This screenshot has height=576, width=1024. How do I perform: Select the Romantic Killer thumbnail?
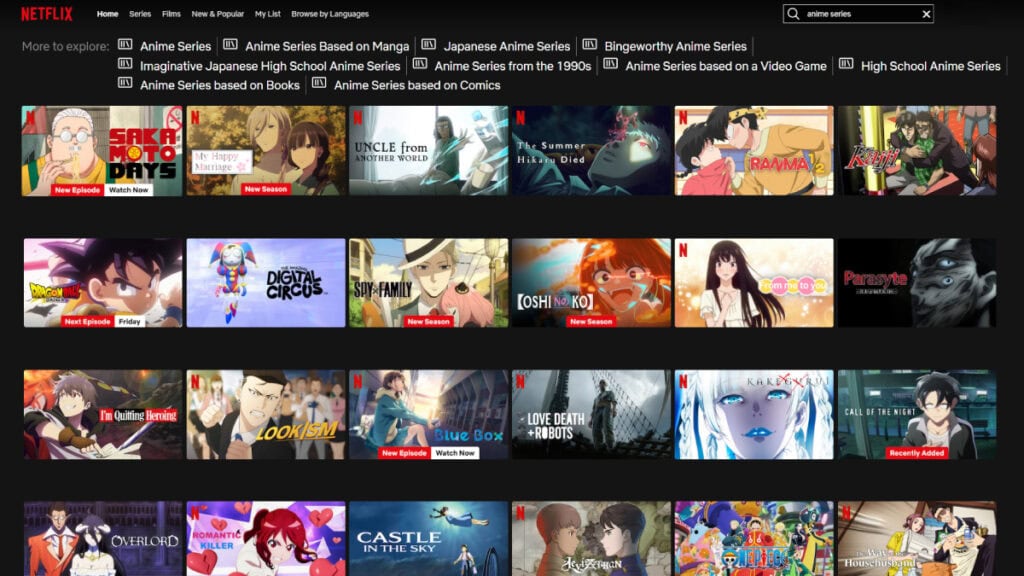[266, 539]
